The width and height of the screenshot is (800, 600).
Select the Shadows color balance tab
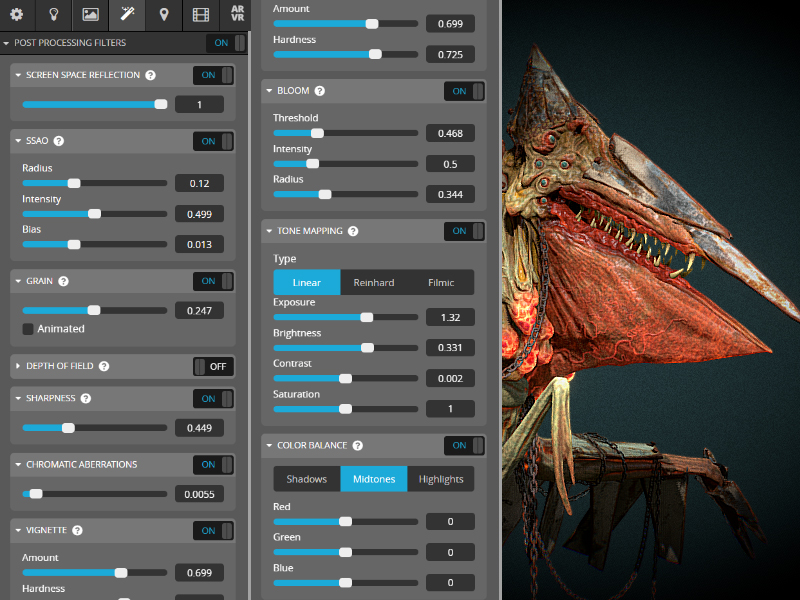click(307, 479)
